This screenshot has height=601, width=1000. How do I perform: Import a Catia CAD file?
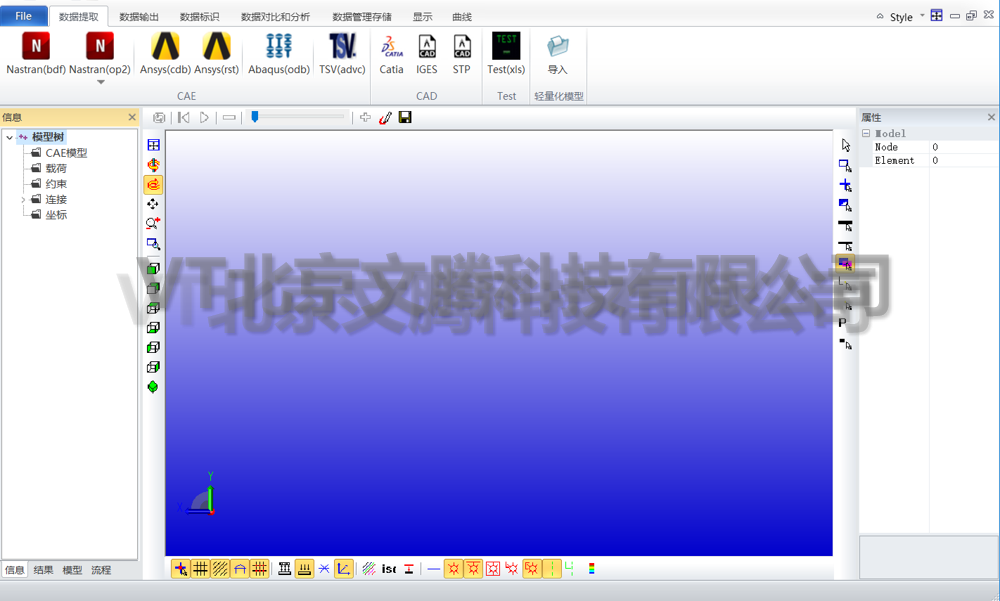pos(391,54)
